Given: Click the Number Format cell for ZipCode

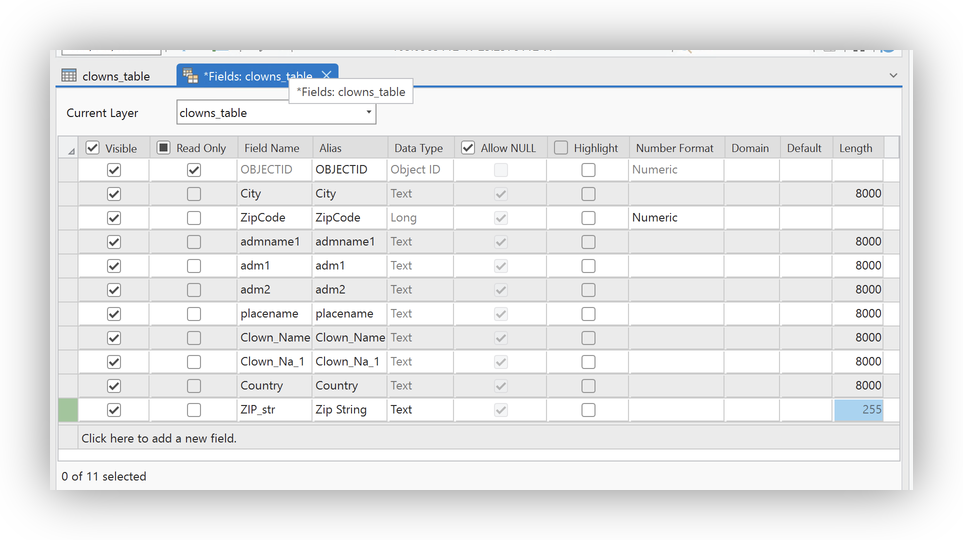Looking at the screenshot, I should 676,218.
